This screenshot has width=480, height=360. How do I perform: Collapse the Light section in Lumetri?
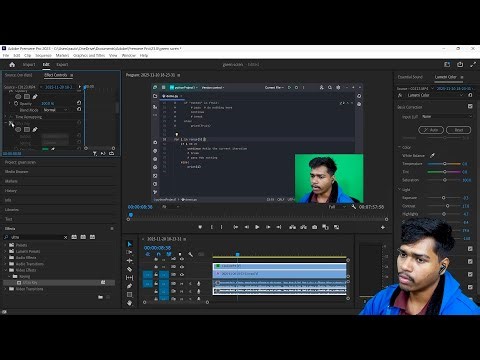click(x=399, y=190)
